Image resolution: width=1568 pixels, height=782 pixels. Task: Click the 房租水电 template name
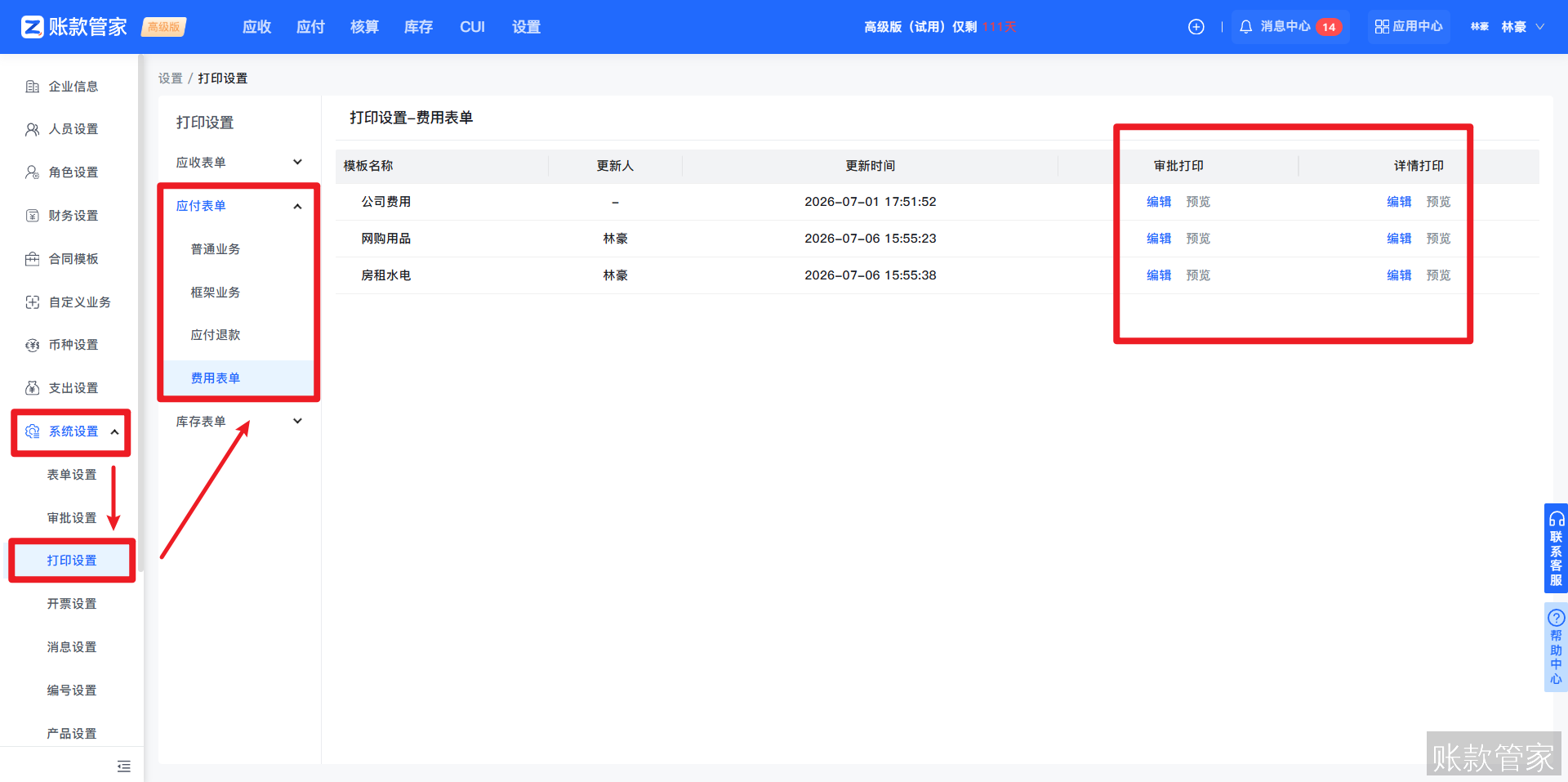pyautogui.click(x=386, y=275)
